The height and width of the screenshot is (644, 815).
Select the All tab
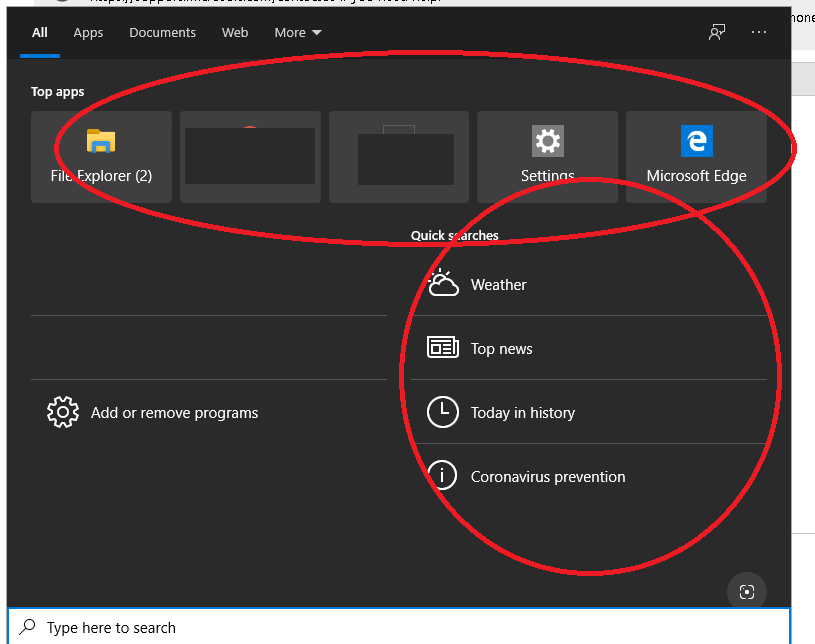(40, 32)
